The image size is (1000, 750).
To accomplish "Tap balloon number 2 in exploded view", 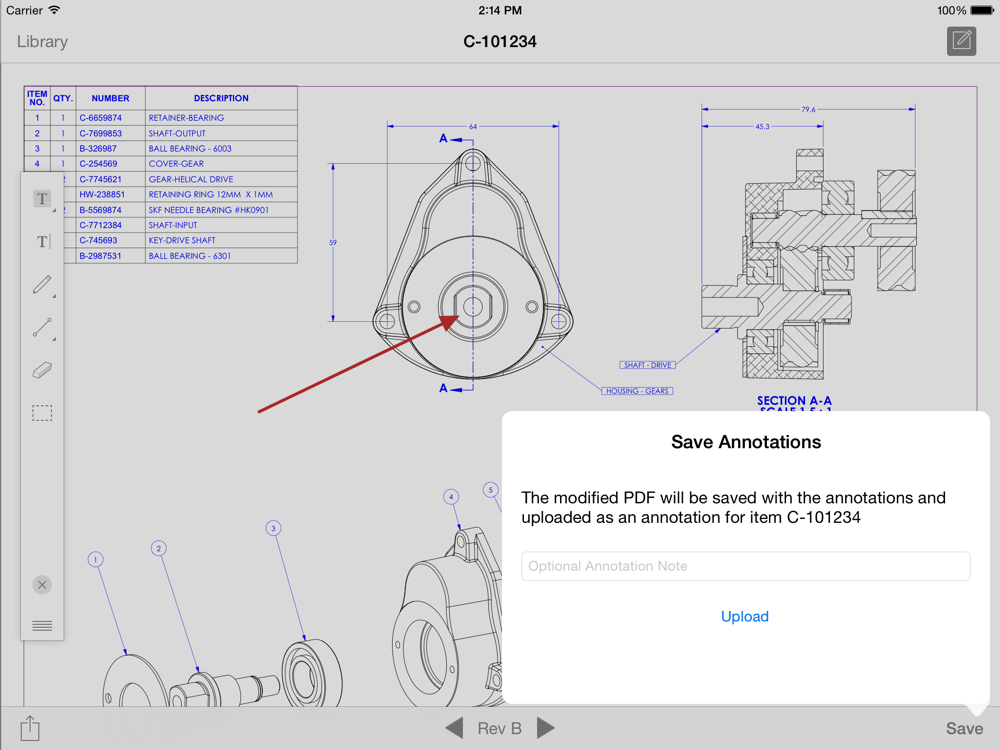I will tap(159, 548).
